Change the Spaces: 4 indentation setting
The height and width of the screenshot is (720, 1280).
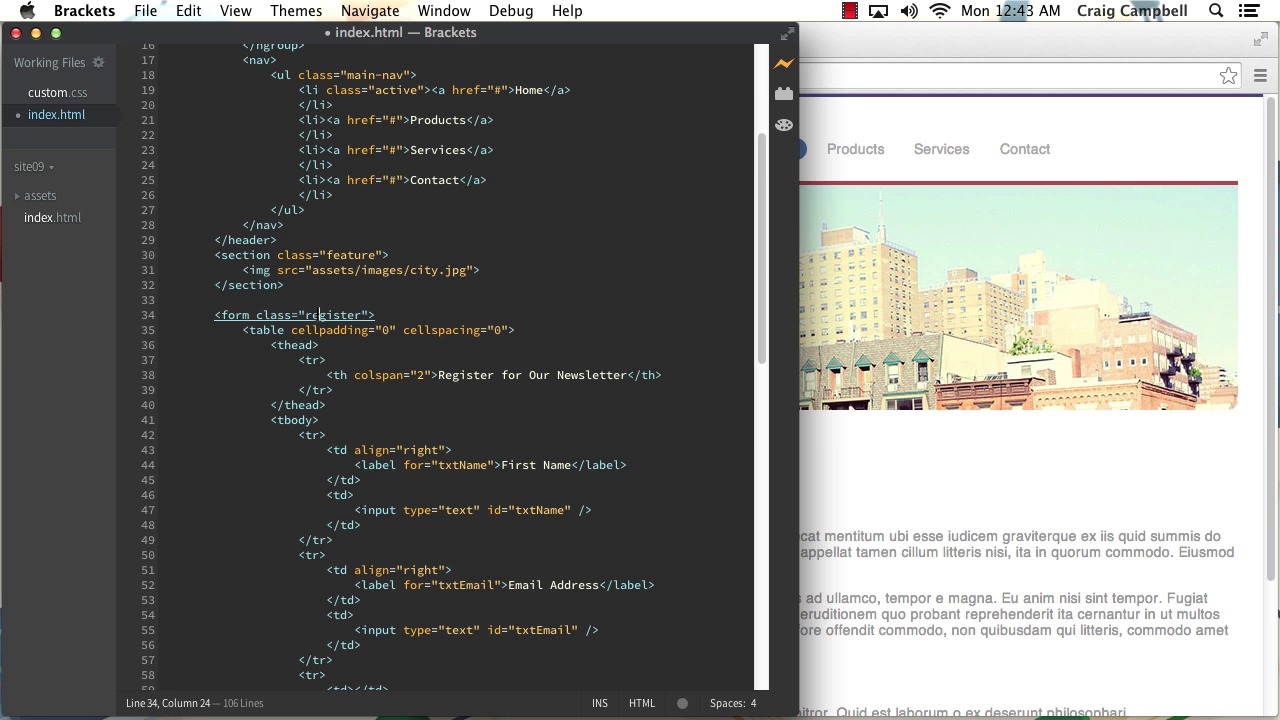coord(733,703)
